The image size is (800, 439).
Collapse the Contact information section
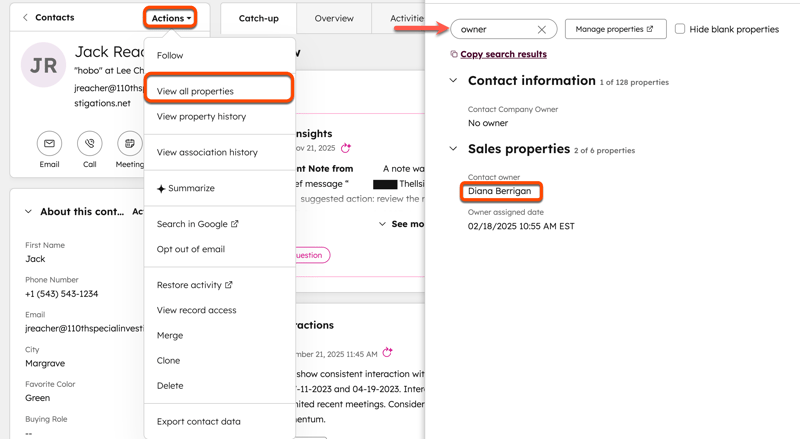453,81
